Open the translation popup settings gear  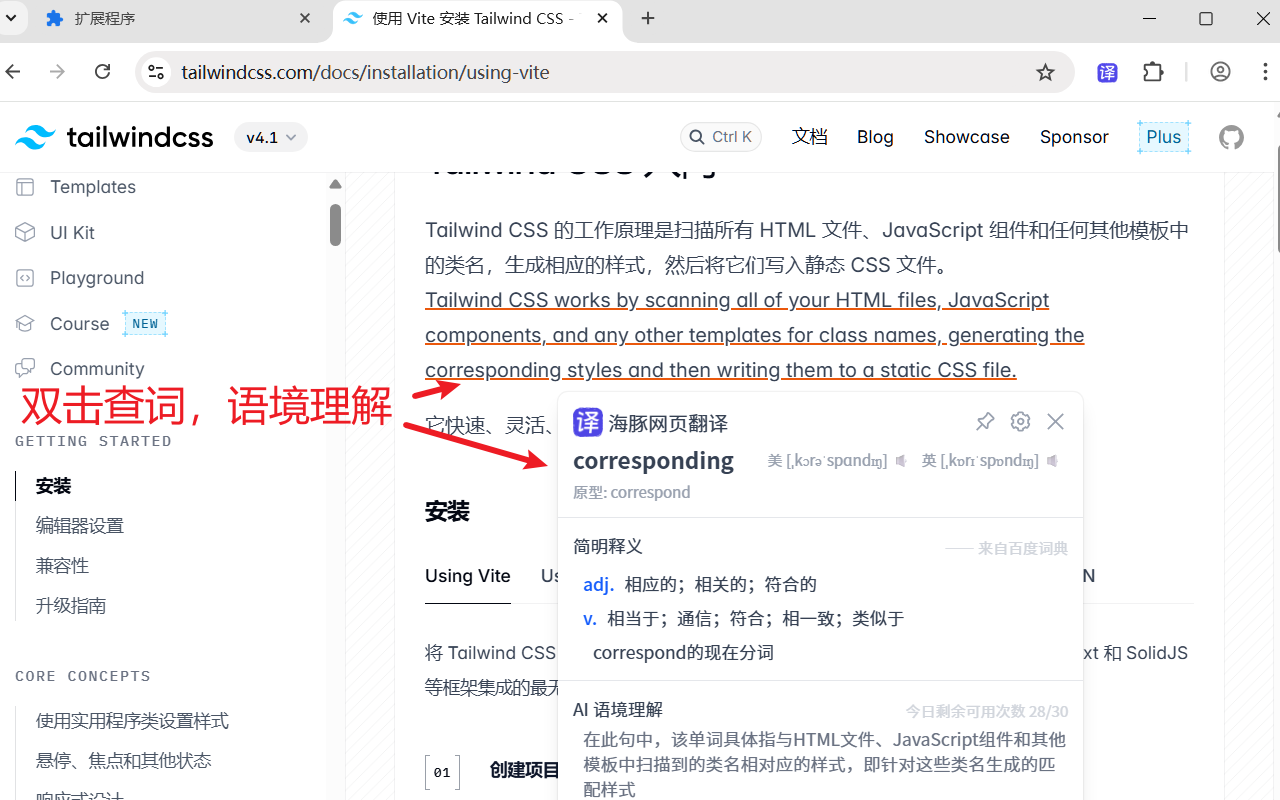click(x=1020, y=421)
